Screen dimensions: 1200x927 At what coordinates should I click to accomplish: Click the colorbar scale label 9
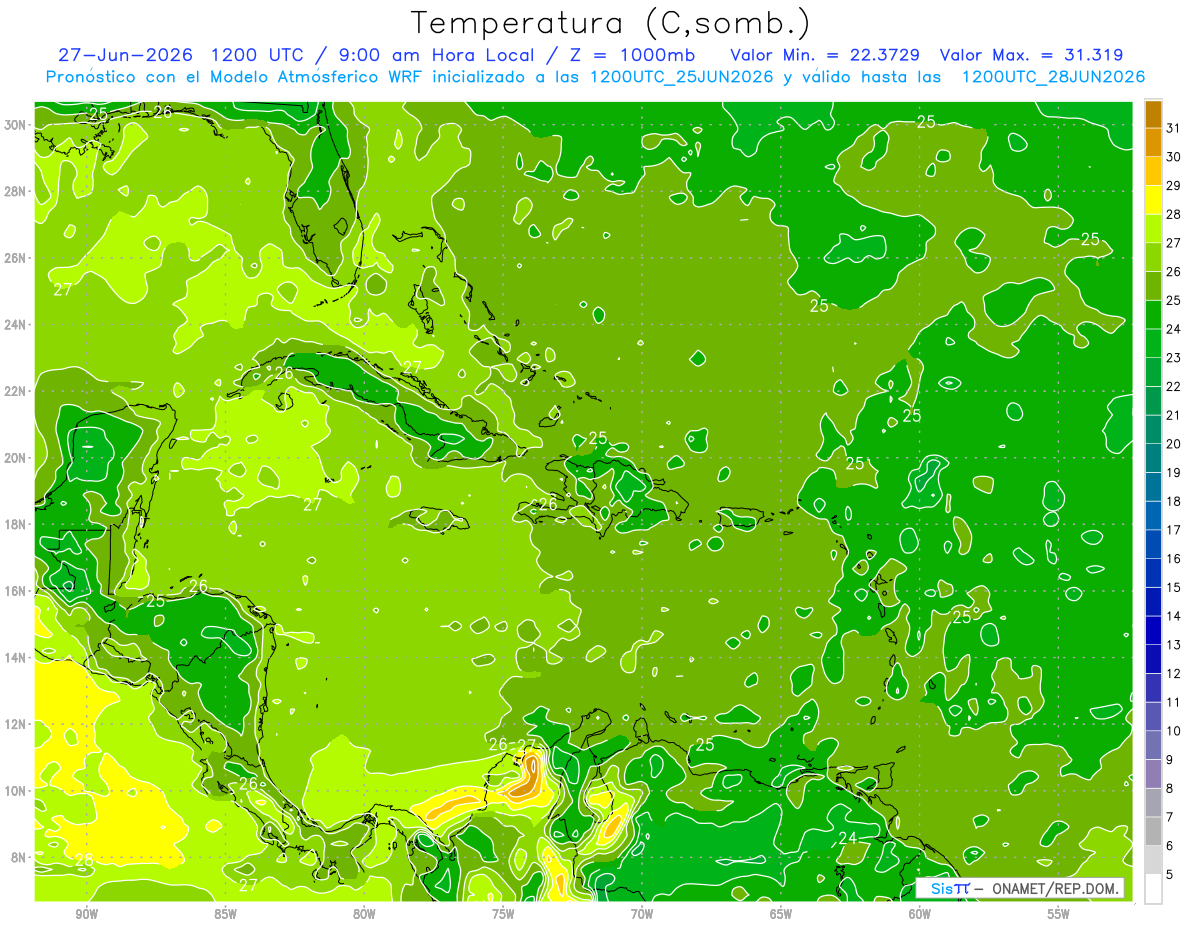1170,760
